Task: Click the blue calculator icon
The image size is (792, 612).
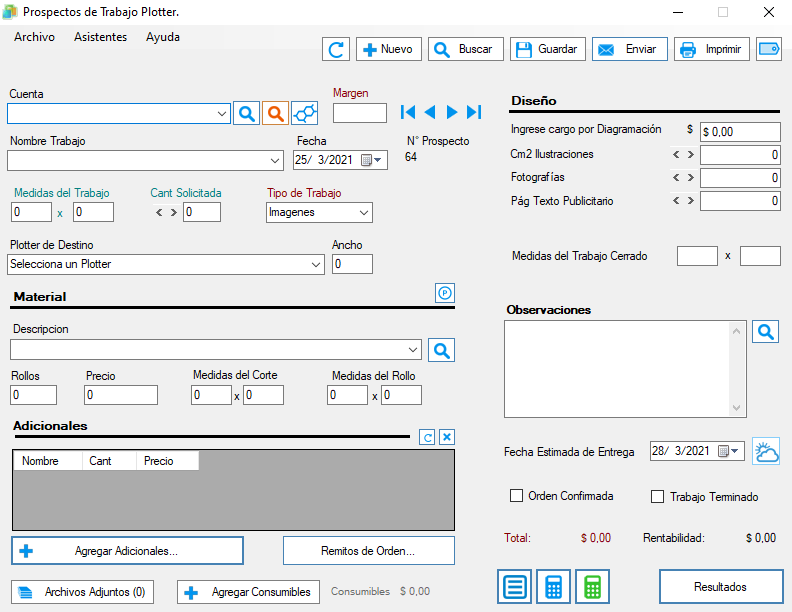Action: (554, 587)
